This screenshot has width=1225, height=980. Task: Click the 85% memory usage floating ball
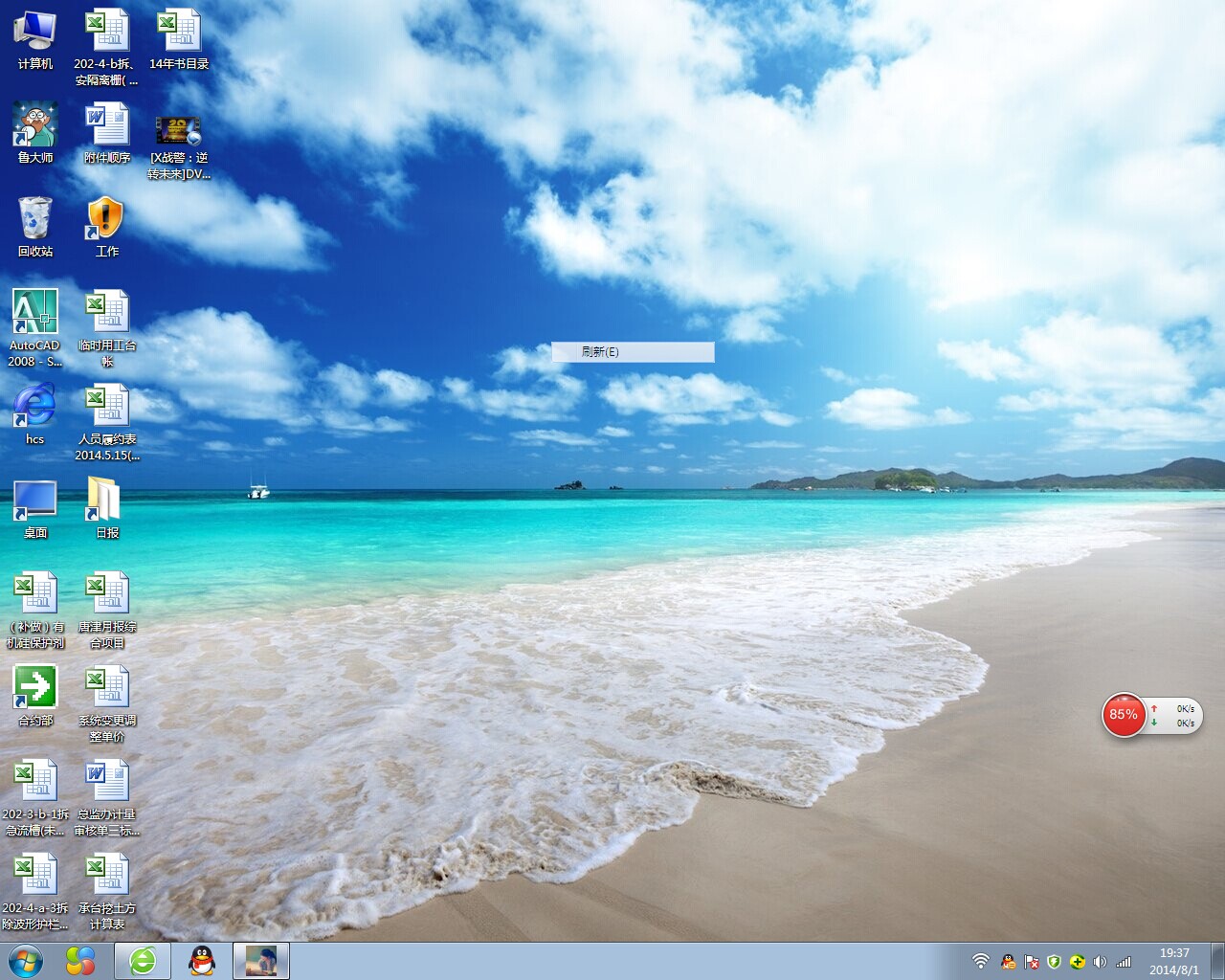(1124, 715)
